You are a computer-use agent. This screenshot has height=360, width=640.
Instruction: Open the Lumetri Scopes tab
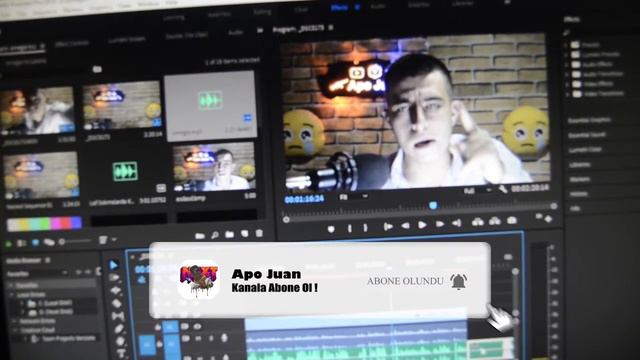click(x=127, y=40)
